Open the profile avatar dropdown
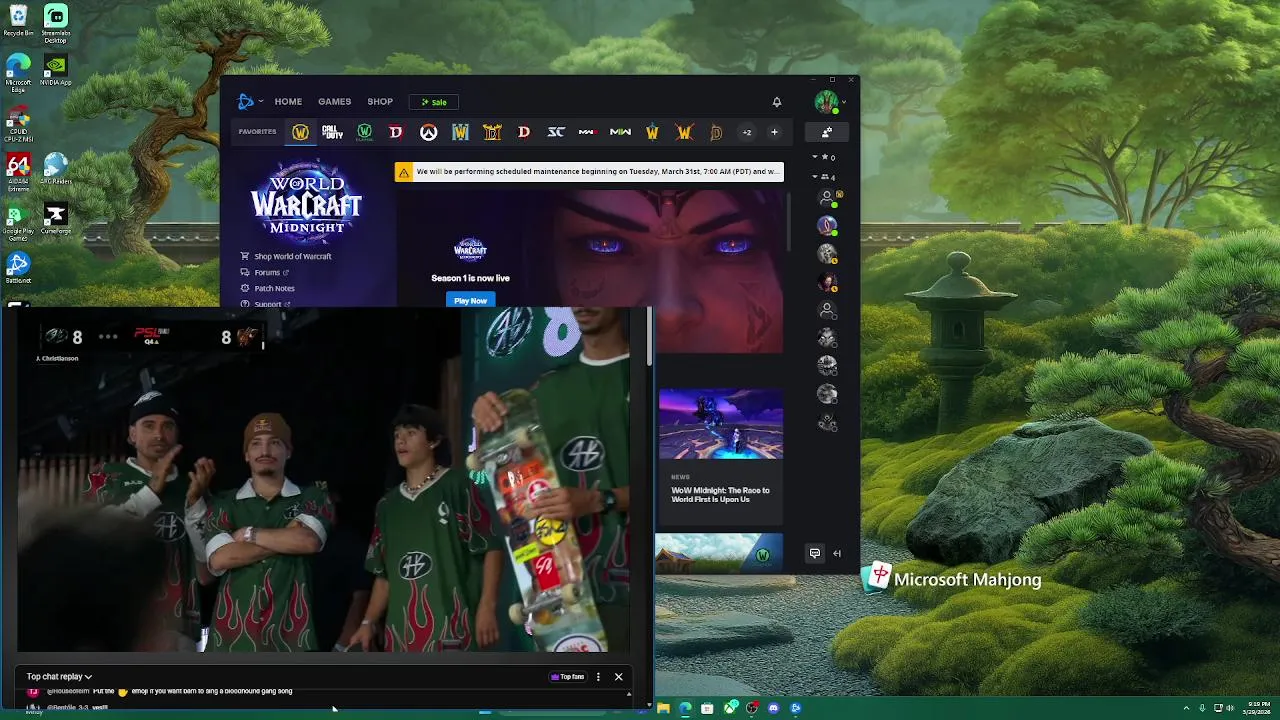 pos(830,102)
